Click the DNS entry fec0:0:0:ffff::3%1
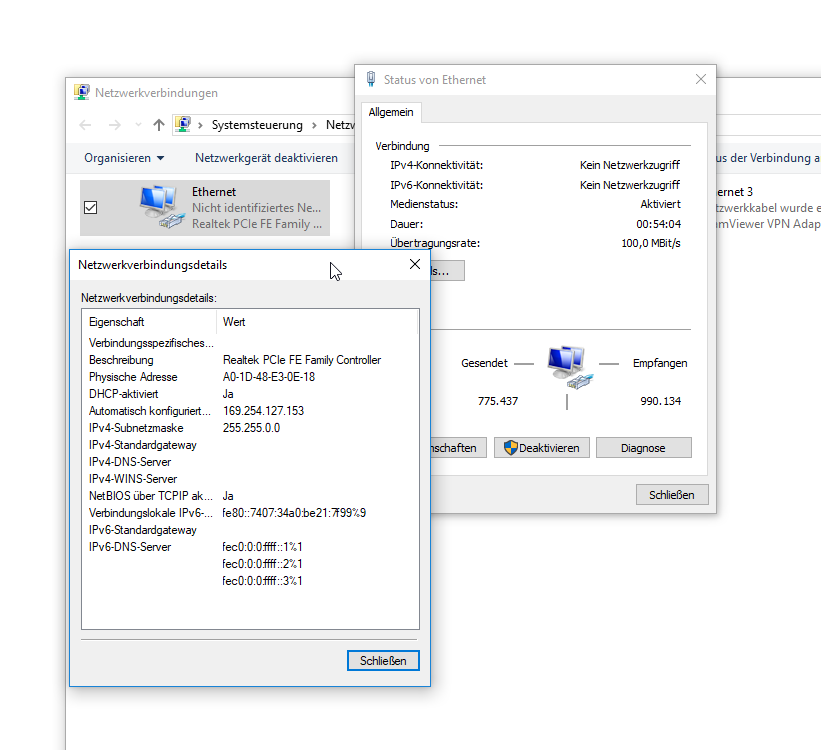The width and height of the screenshot is (821, 750). [262, 581]
